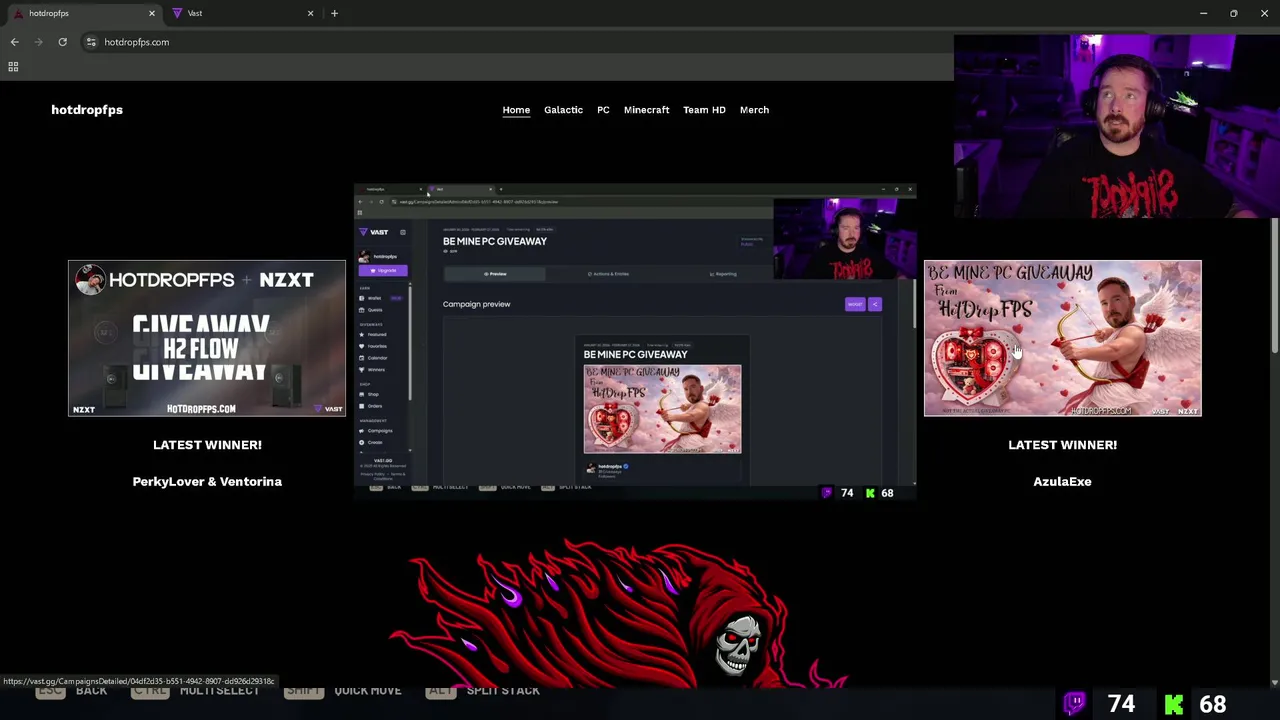Restore down the browser window

(x=1233, y=13)
